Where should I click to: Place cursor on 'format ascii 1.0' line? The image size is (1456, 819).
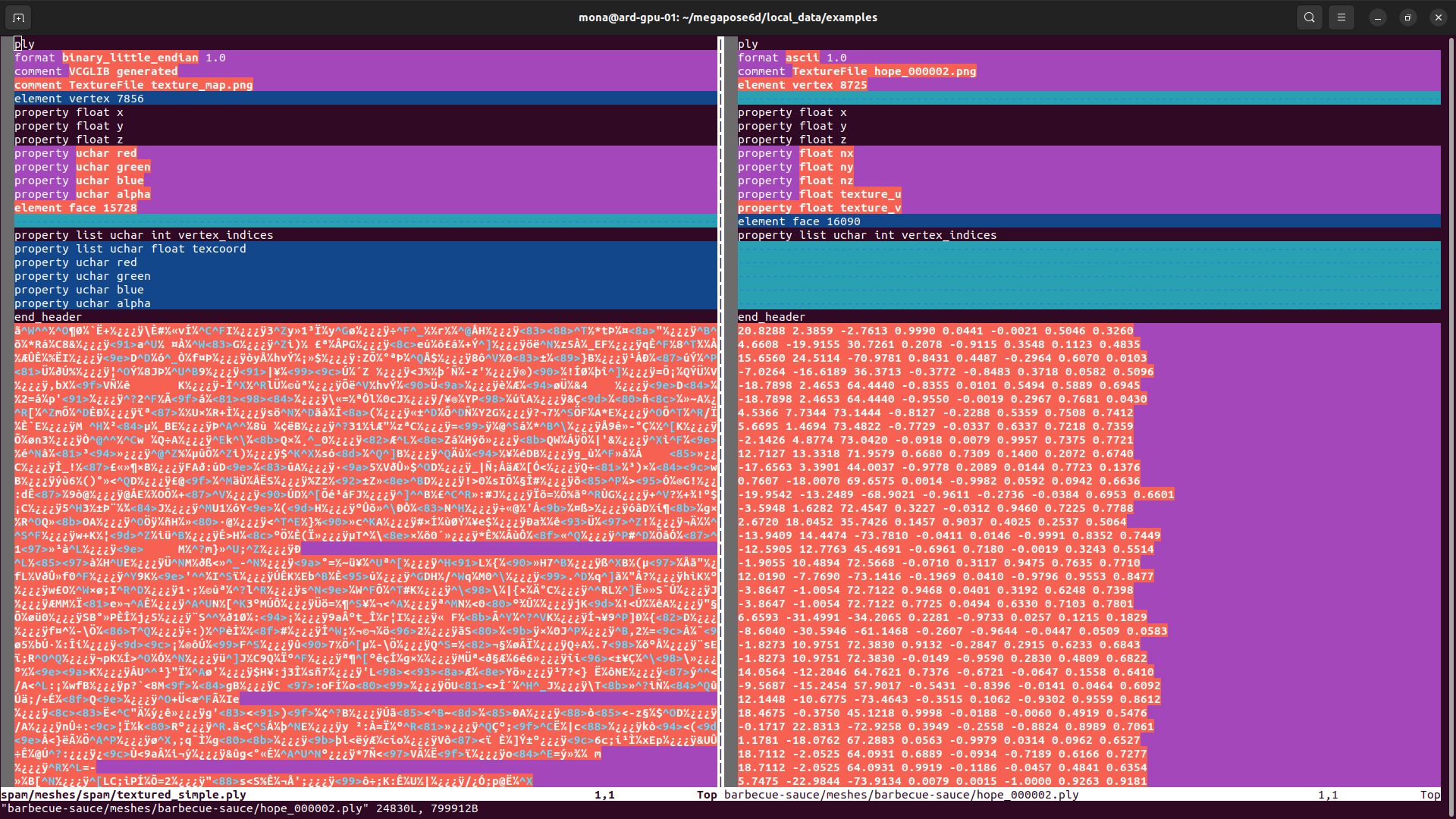(x=792, y=58)
